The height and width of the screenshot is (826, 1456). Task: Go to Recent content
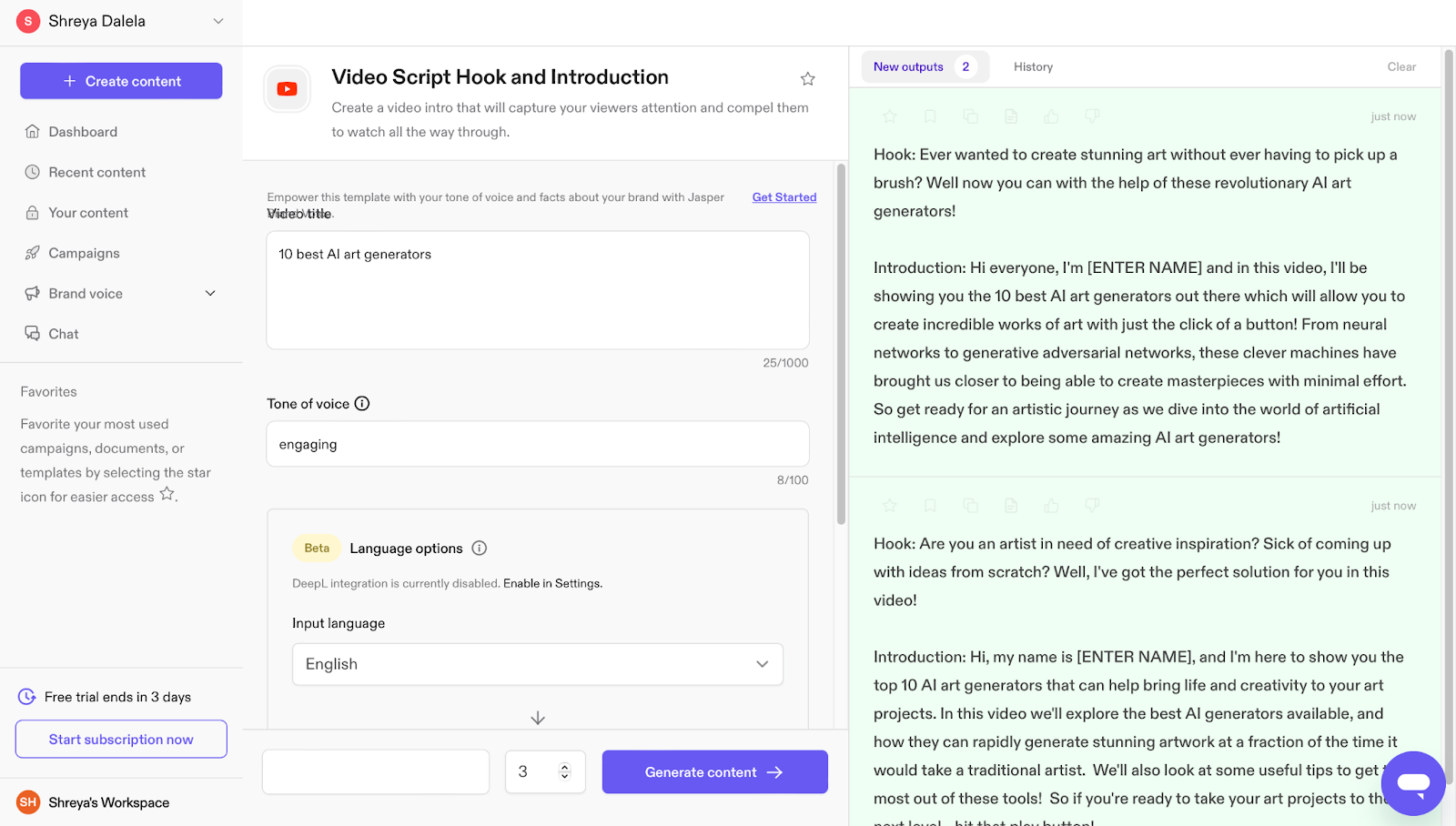(x=96, y=172)
